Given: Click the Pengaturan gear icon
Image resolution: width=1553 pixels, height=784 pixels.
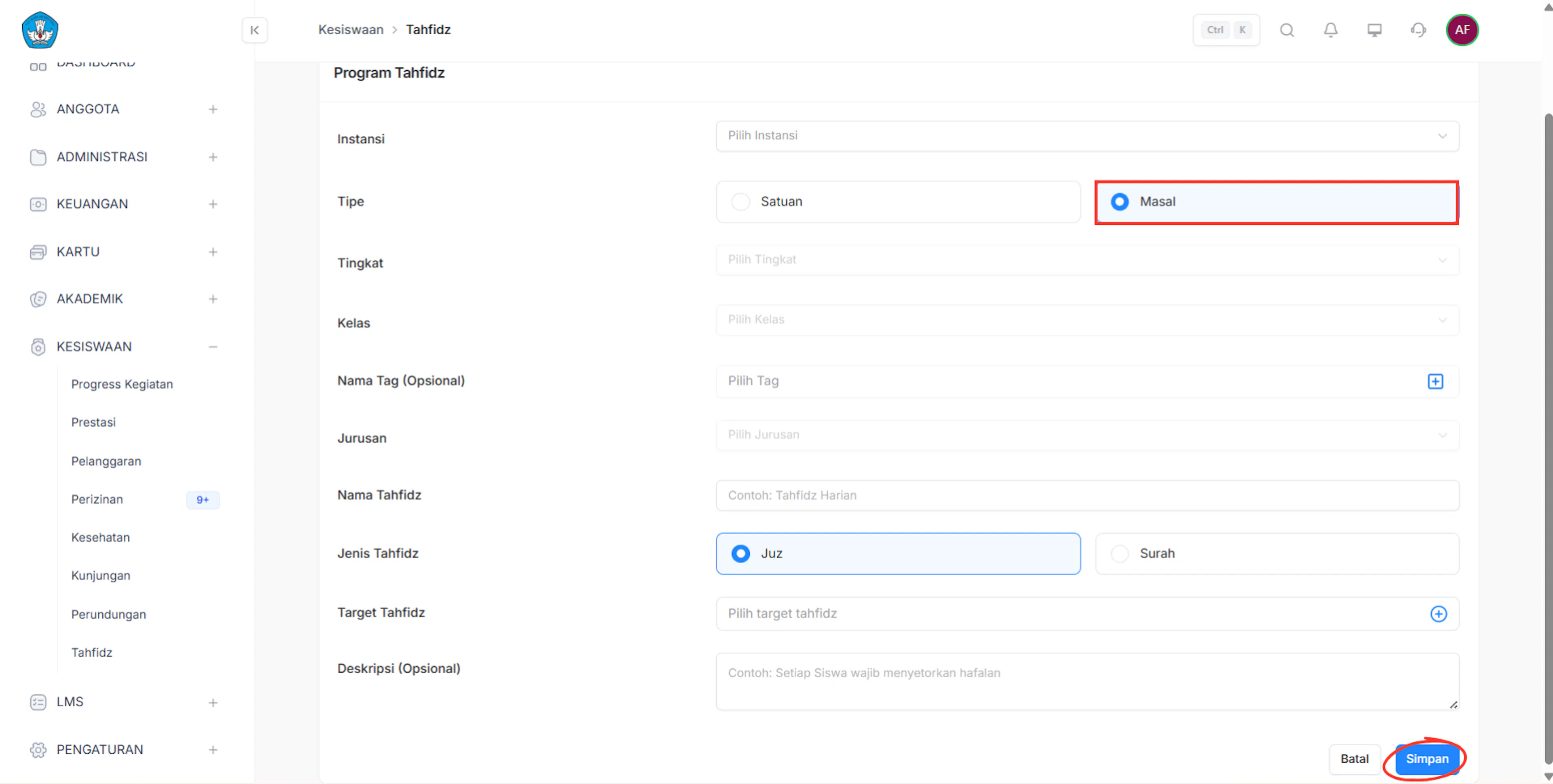Looking at the screenshot, I should click(x=38, y=750).
